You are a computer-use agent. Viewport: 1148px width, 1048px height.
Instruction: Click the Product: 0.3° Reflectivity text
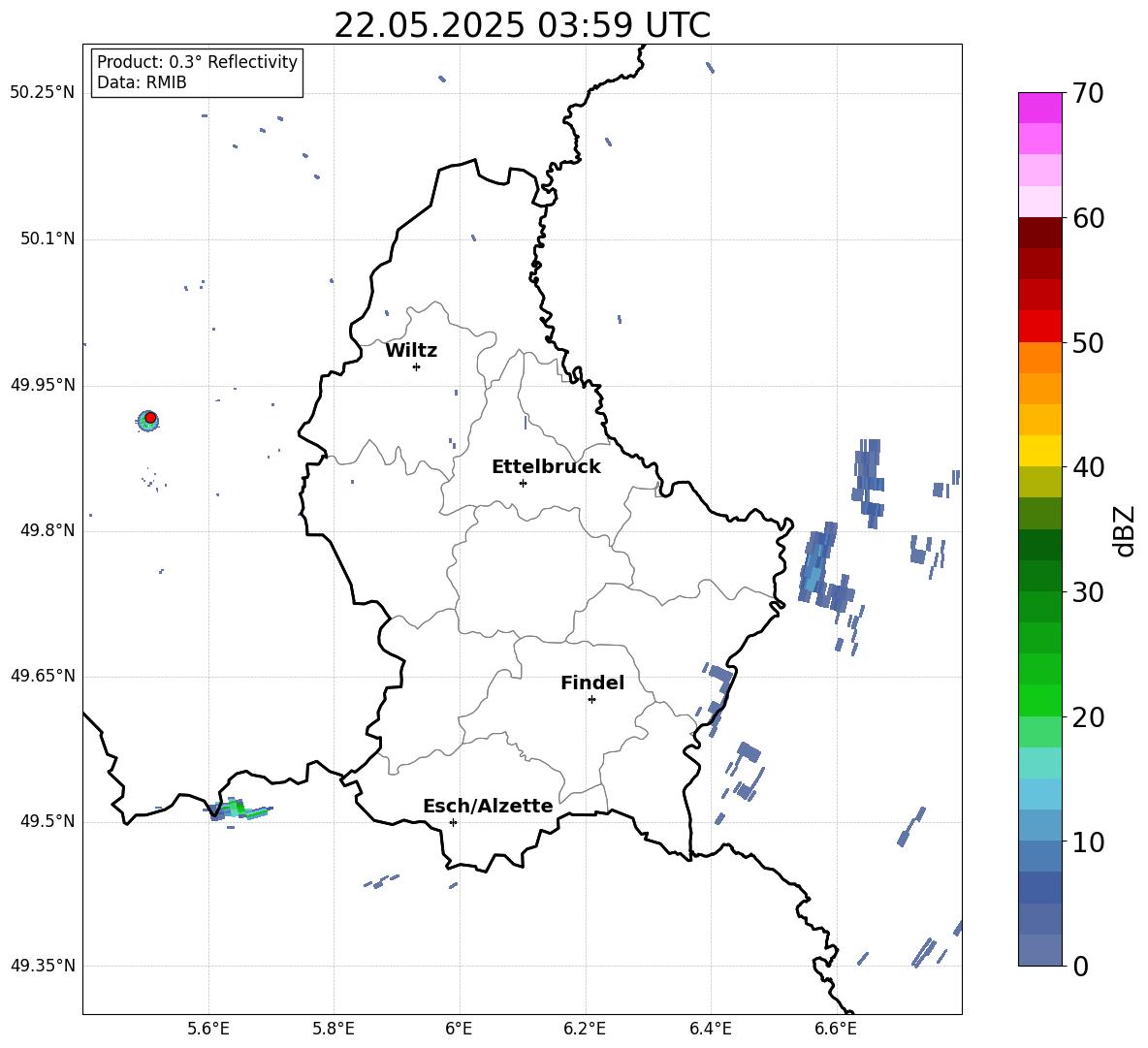[x=197, y=61]
